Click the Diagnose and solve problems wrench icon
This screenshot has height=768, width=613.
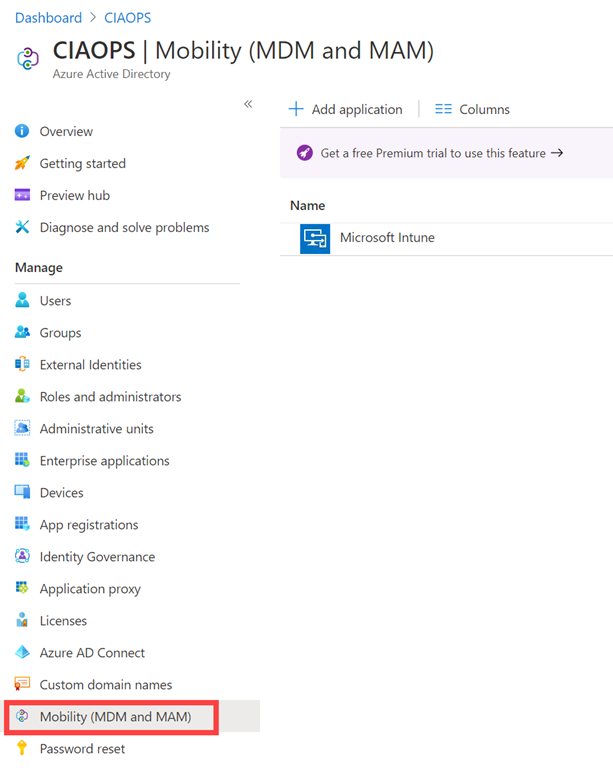coord(22,228)
